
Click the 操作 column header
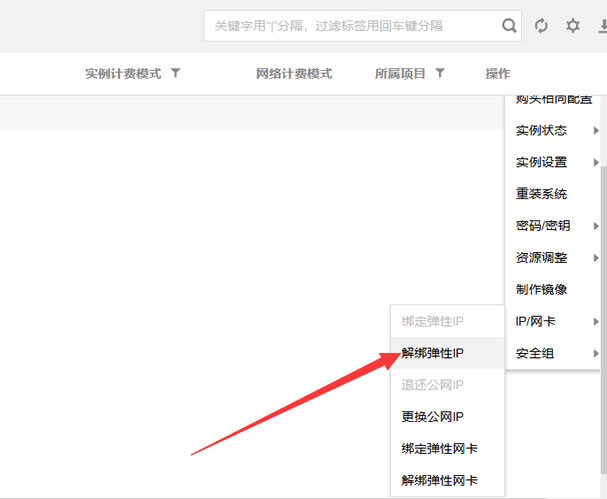[498, 74]
